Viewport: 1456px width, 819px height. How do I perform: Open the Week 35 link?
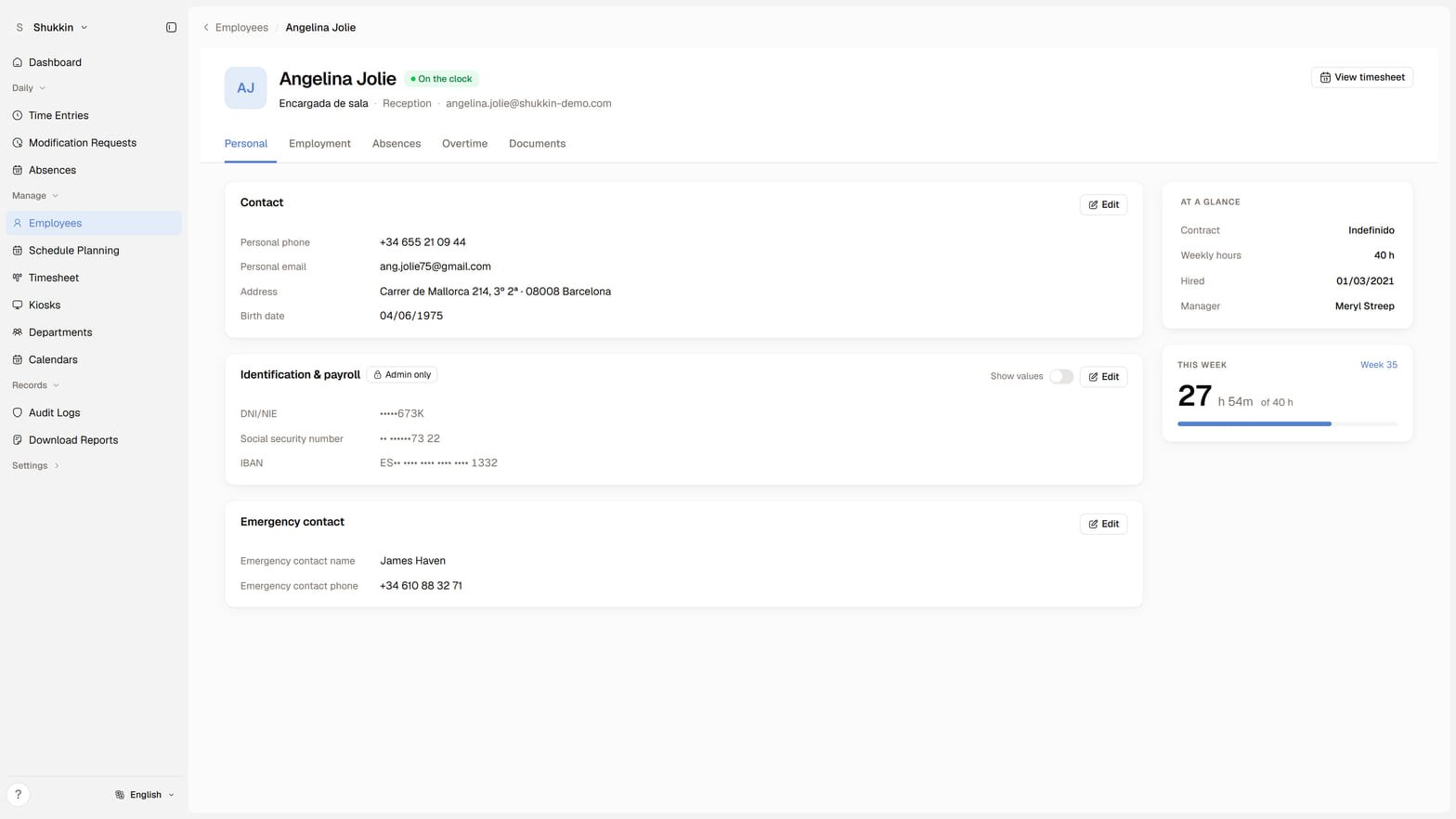click(1379, 365)
